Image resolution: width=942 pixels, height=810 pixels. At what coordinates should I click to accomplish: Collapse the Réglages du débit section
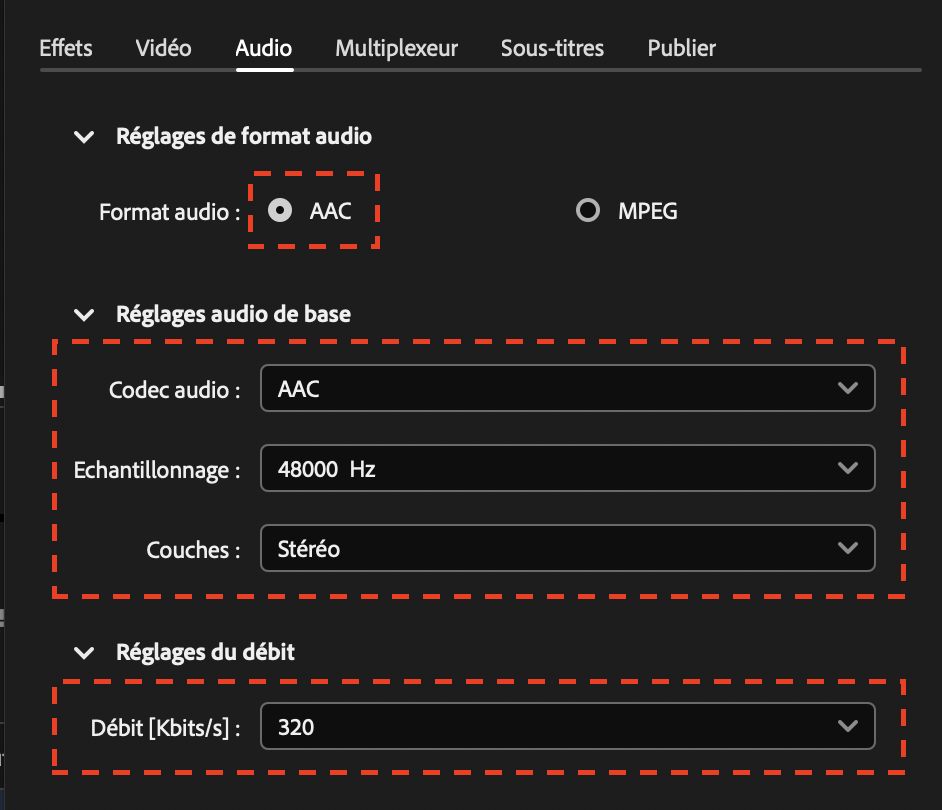[84, 651]
